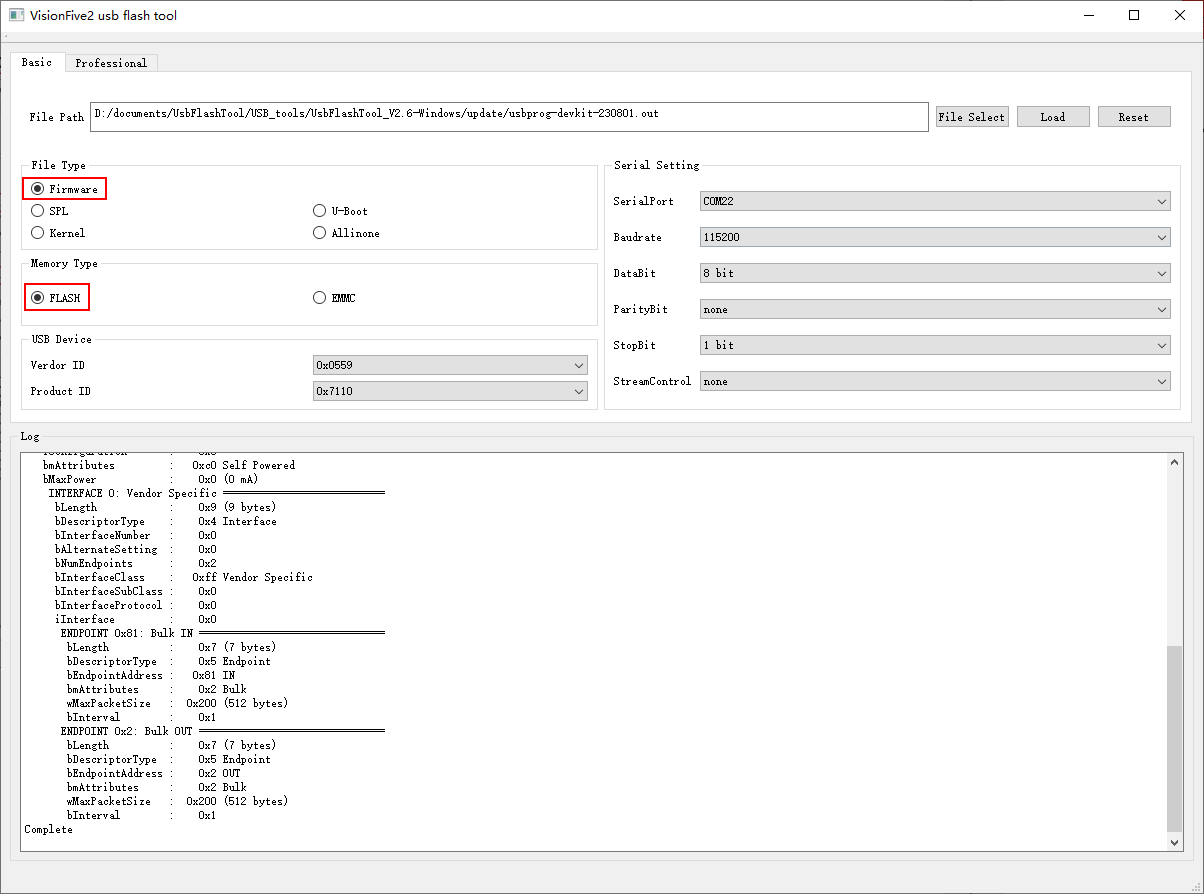This screenshot has width=1204, height=894.
Task: Click the log scrollbar down arrow
Action: pos(1175,843)
